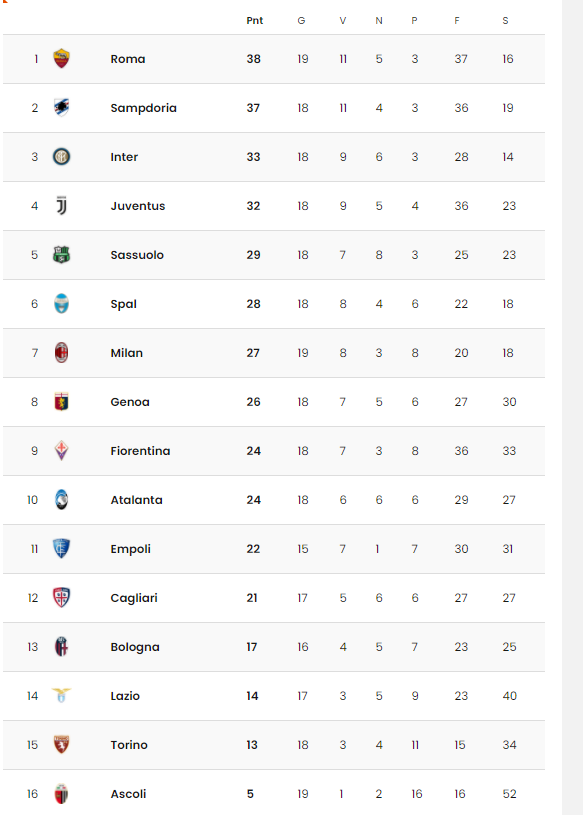
Task: Open the Empoli team name
Action: pyautogui.click(x=131, y=549)
